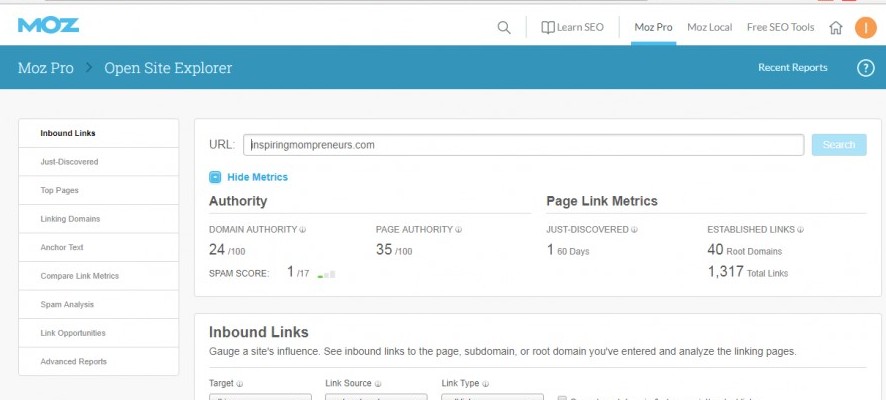
Task: Click the Link Source info icon
Action: point(377,384)
